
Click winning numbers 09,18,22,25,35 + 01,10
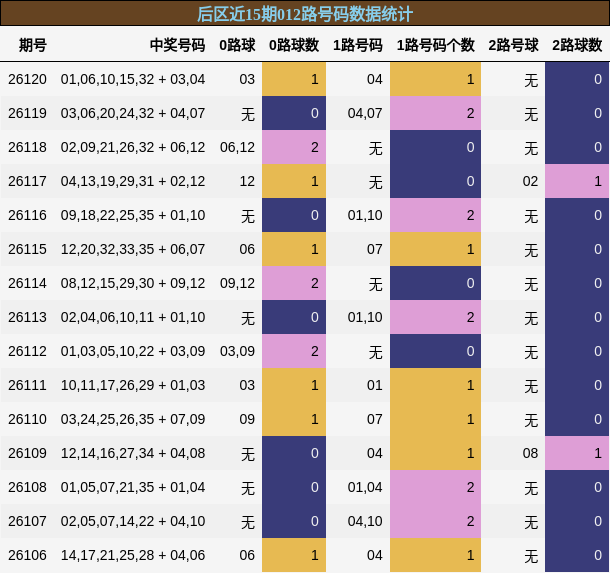point(133,215)
